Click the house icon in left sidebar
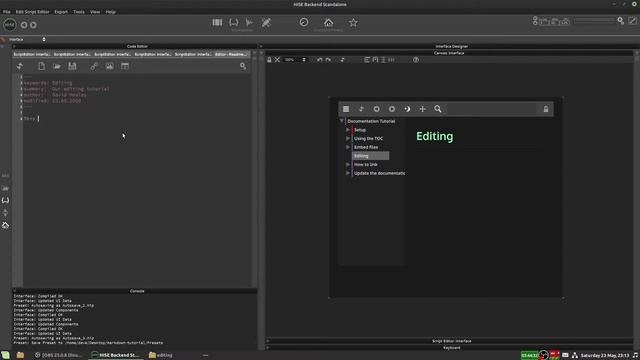 point(5,225)
